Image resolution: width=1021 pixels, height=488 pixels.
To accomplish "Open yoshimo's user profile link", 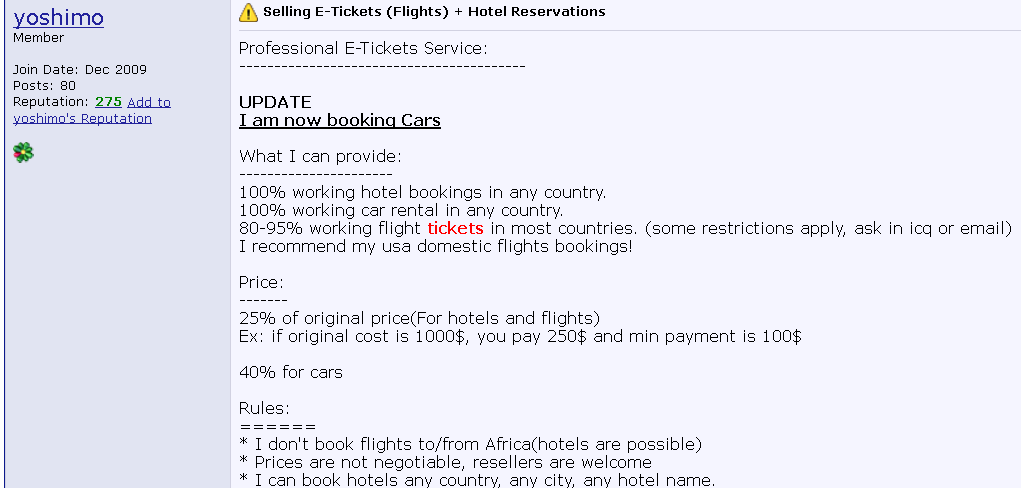I will pos(58,18).
